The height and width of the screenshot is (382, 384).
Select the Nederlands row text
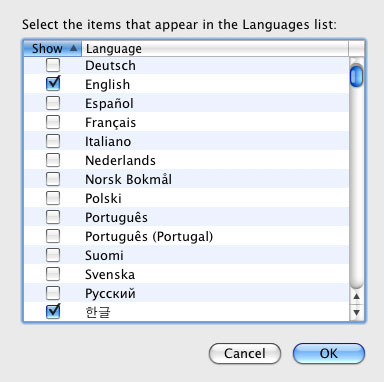[x=120, y=160]
